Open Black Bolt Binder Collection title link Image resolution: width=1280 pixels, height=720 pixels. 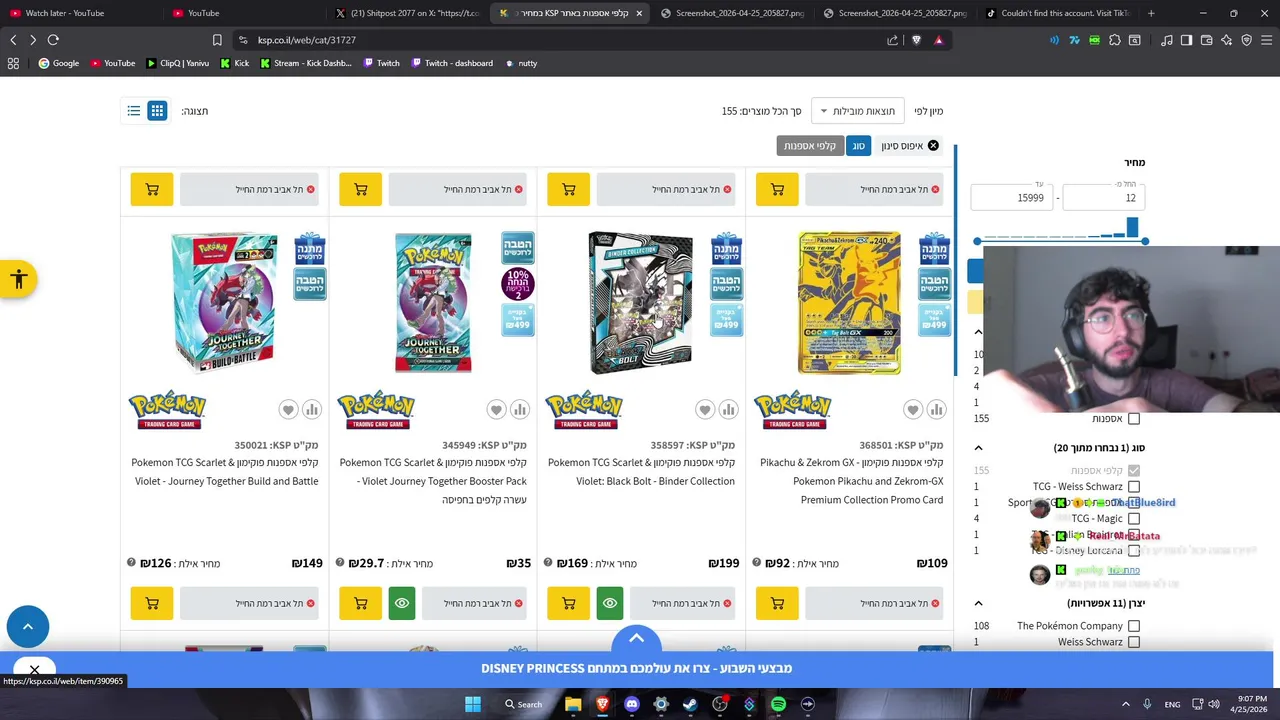(x=641, y=472)
